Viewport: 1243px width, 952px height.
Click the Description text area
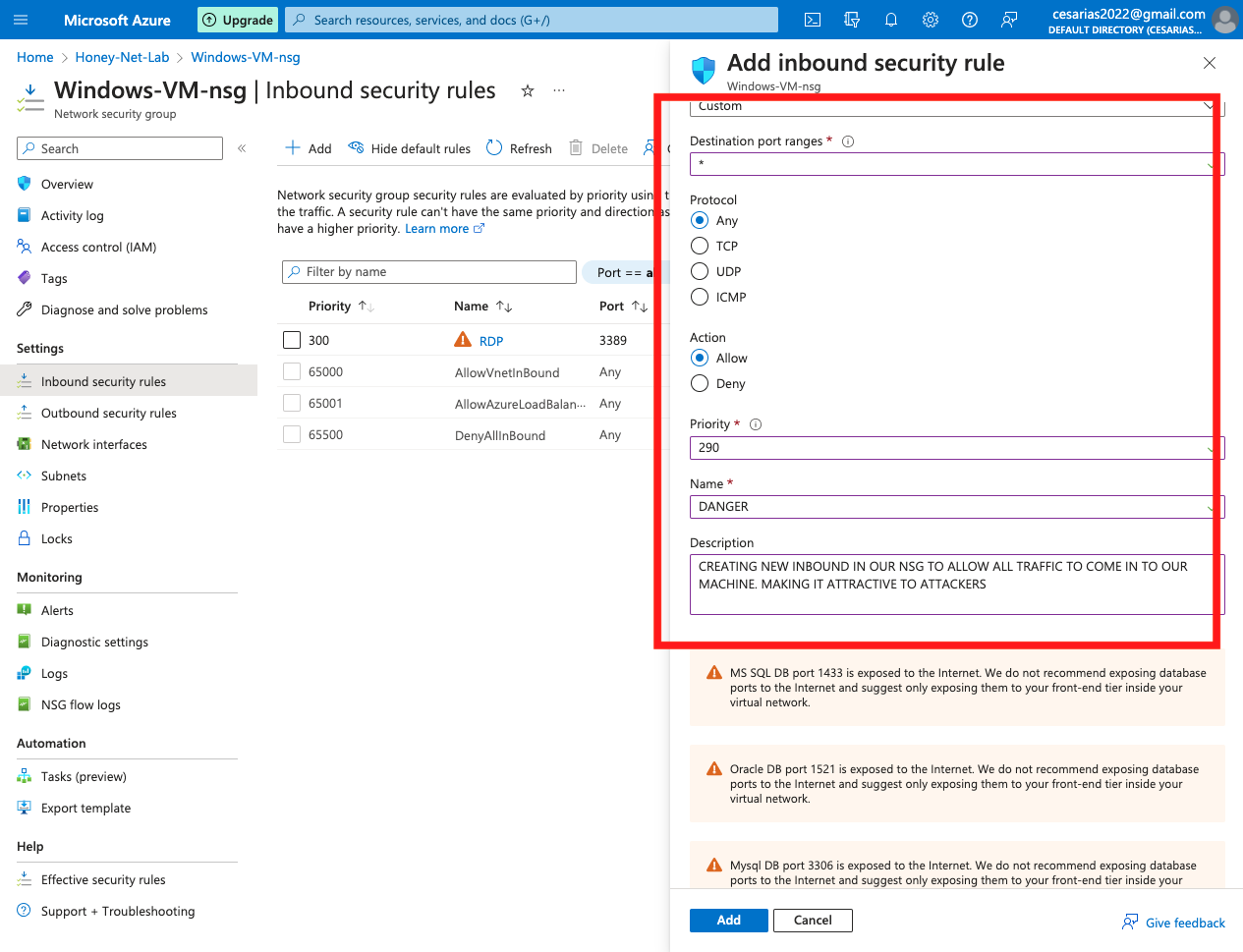(957, 585)
